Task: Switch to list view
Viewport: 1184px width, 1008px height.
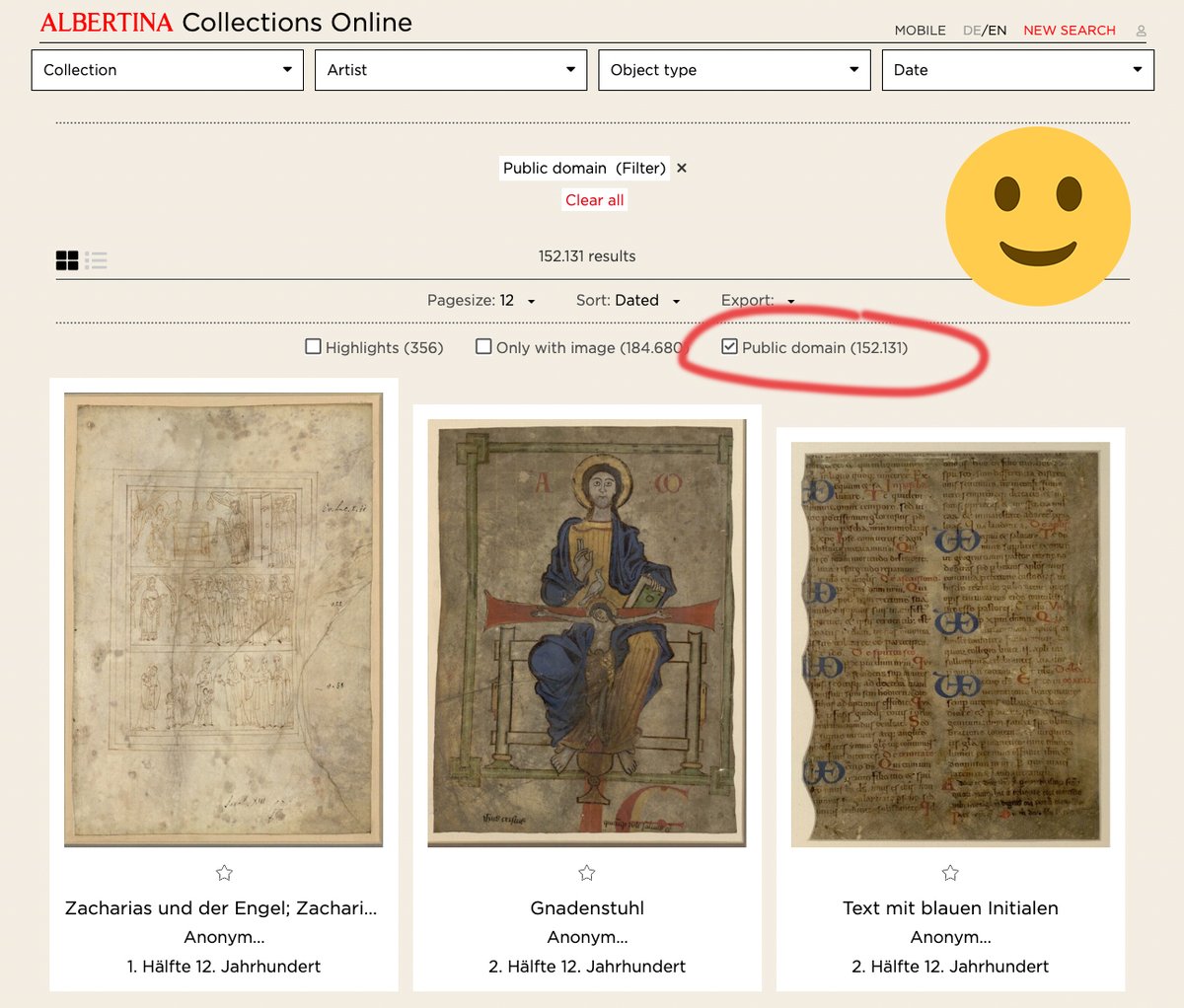Action: click(x=97, y=259)
